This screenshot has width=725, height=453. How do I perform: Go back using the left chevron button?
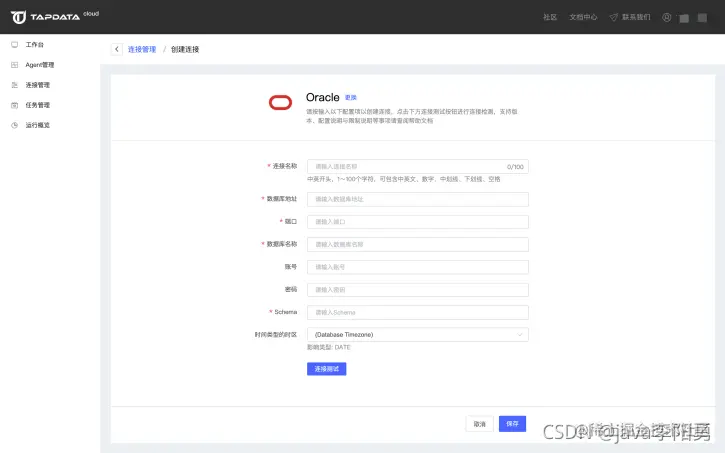(x=117, y=49)
